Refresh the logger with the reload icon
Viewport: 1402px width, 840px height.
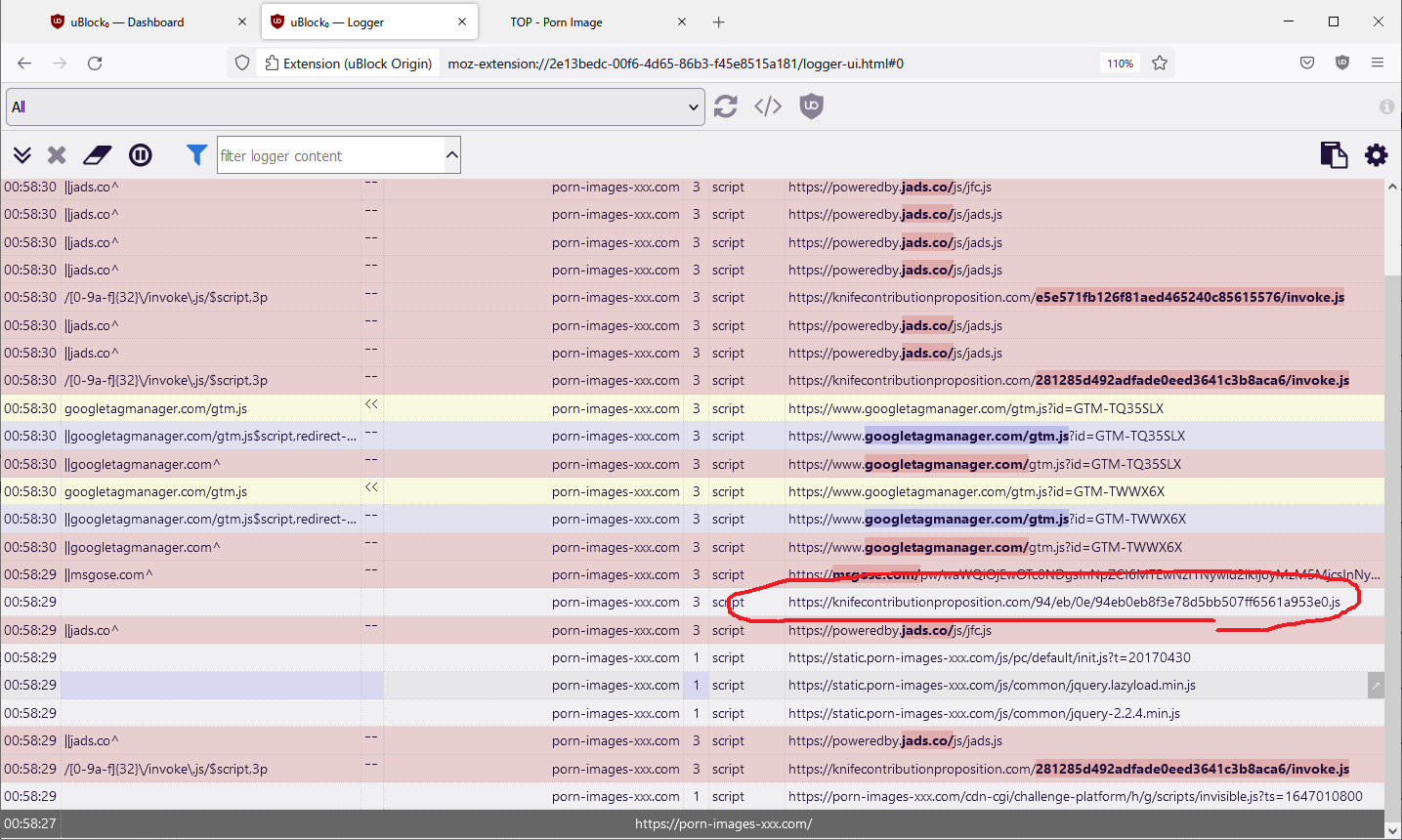tap(725, 105)
